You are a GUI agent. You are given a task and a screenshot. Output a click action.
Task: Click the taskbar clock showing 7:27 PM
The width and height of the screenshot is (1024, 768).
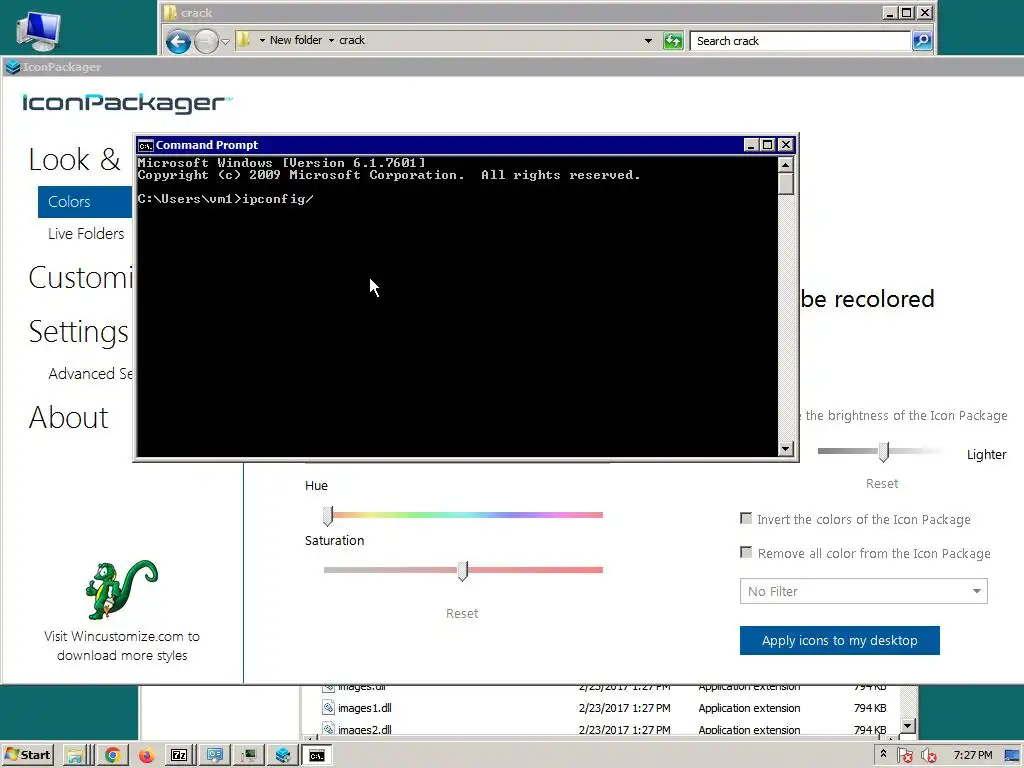pos(972,755)
